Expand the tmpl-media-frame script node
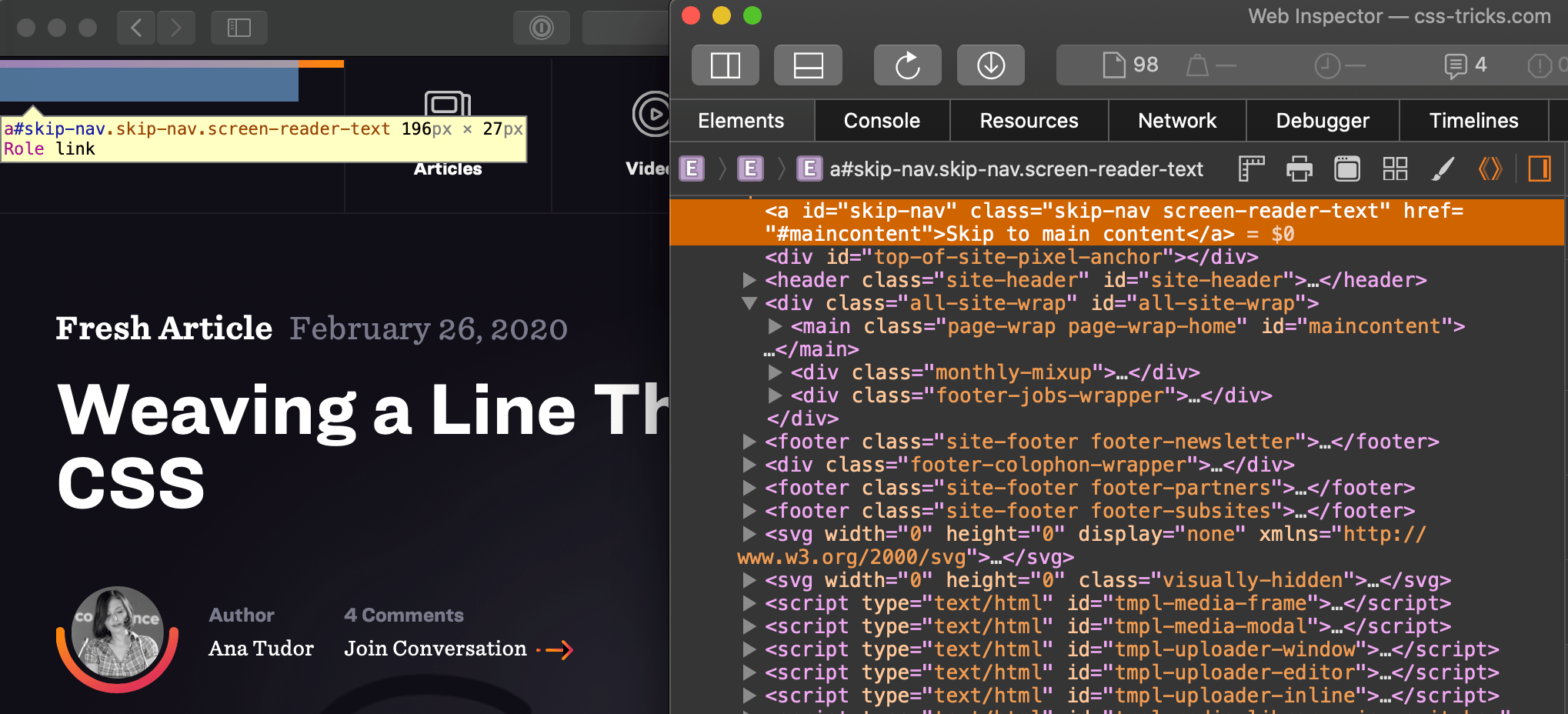The height and width of the screenshot is (714, 1568). [x=749, y=603]
